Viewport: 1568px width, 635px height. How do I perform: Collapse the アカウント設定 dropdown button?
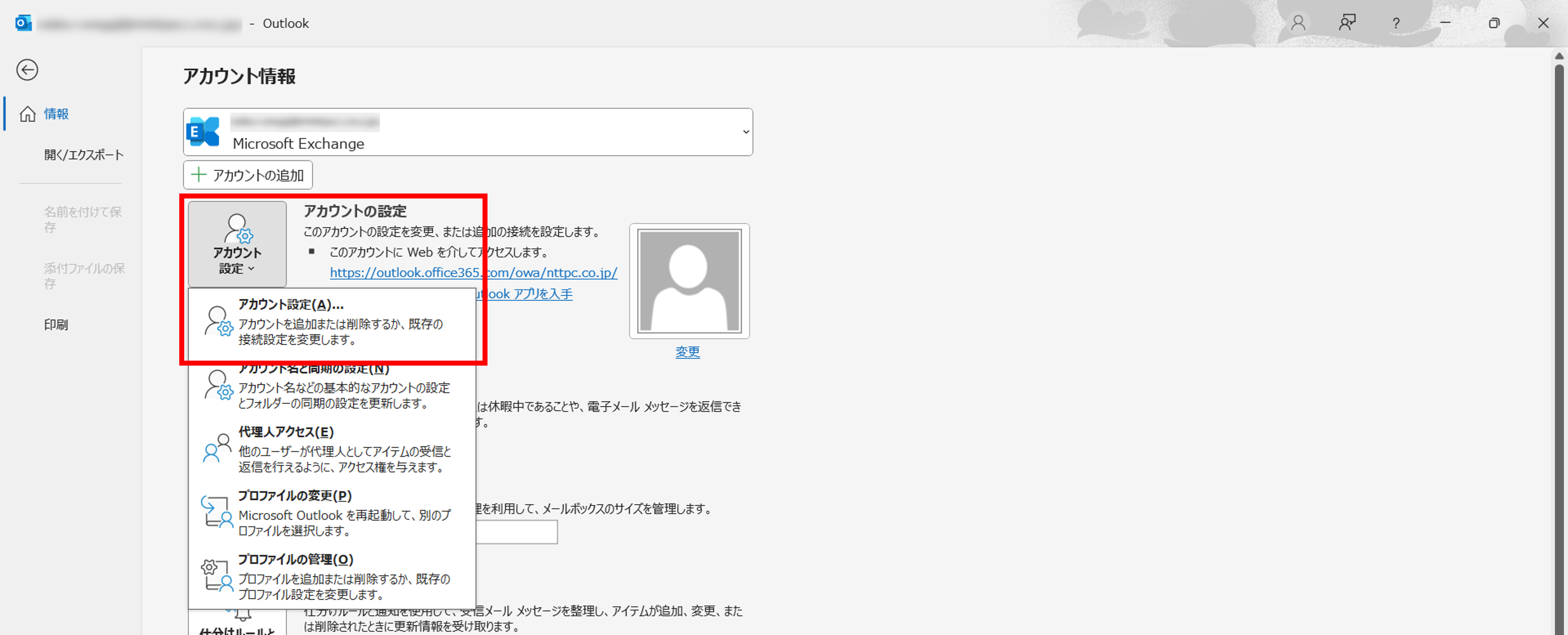(x=237, y=244)
